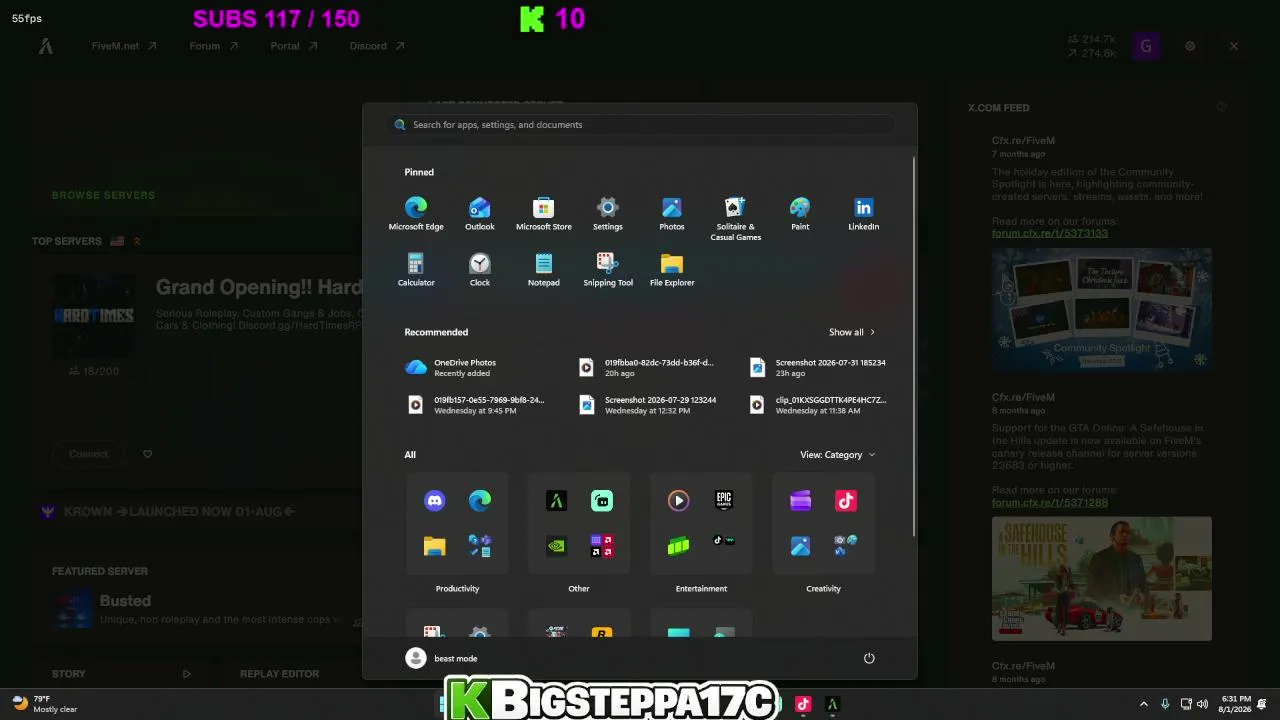The image size is (1280, 720).
Task: Open the beast mode user account menu
Action: [x=441, y=658]
